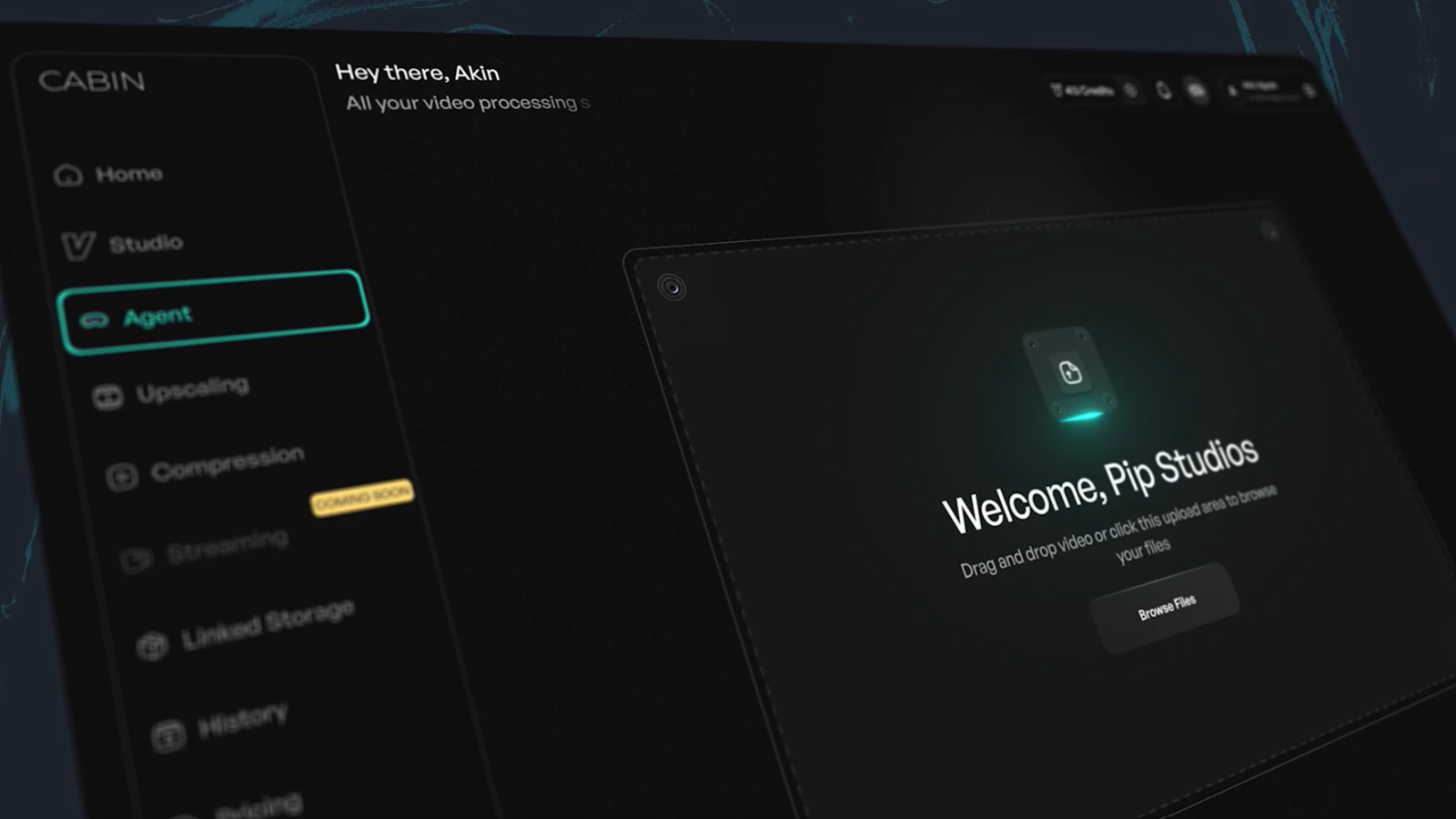Click the Streaming sidebar item

tap(206, 550)
